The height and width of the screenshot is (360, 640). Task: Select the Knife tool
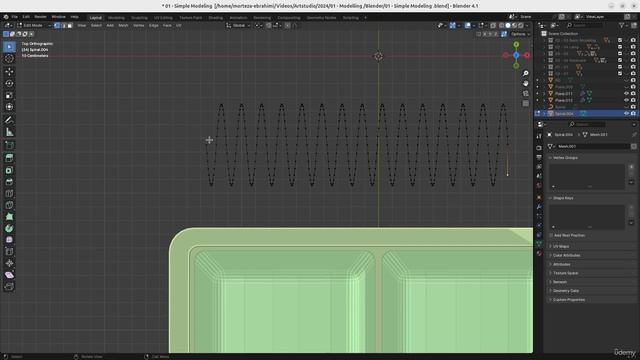point(9,205)
